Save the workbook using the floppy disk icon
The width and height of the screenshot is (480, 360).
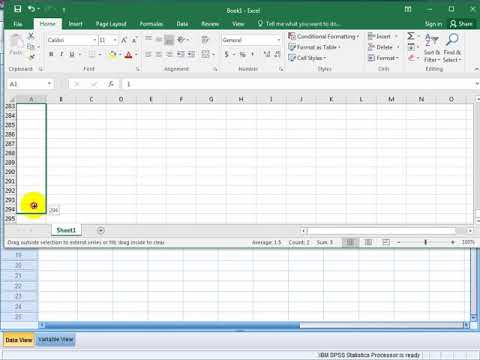coord(18,9)
